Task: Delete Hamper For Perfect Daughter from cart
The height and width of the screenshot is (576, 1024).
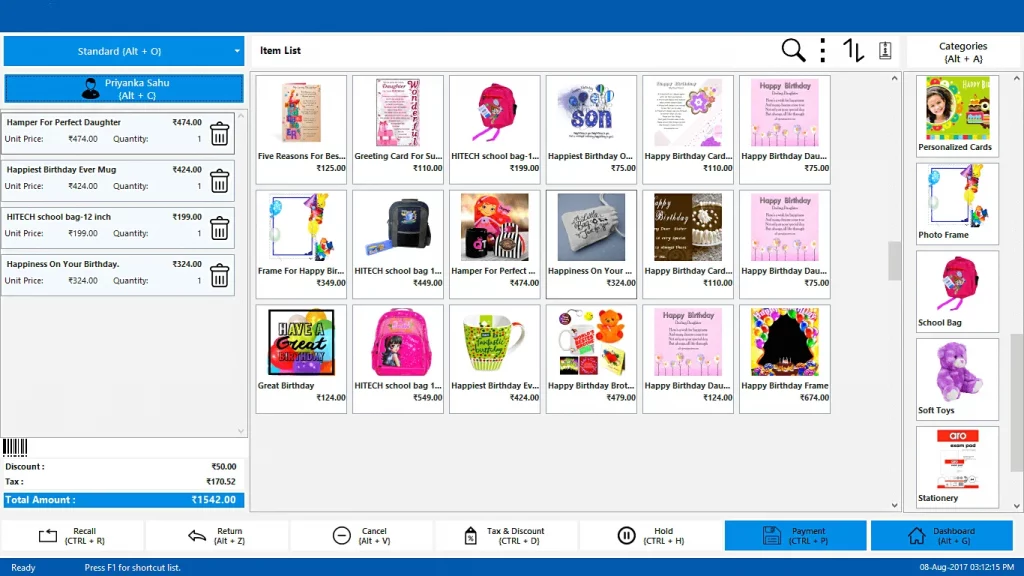Action: (219, 134)
